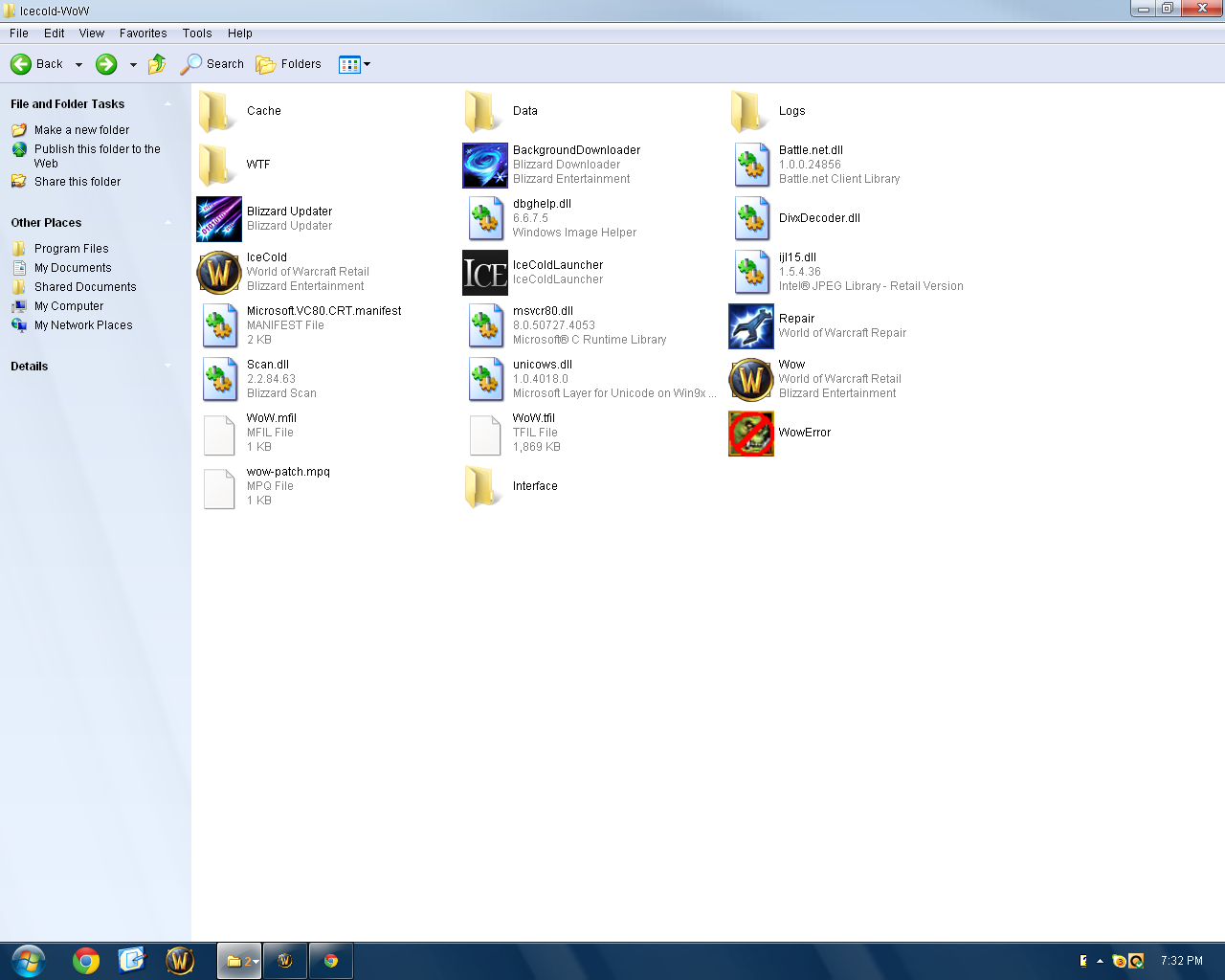Image resolution: width=1225 pixels, height=980 pixels.
Task: Select the IceCold World of Warcraft icon
Action: (218, 273)
